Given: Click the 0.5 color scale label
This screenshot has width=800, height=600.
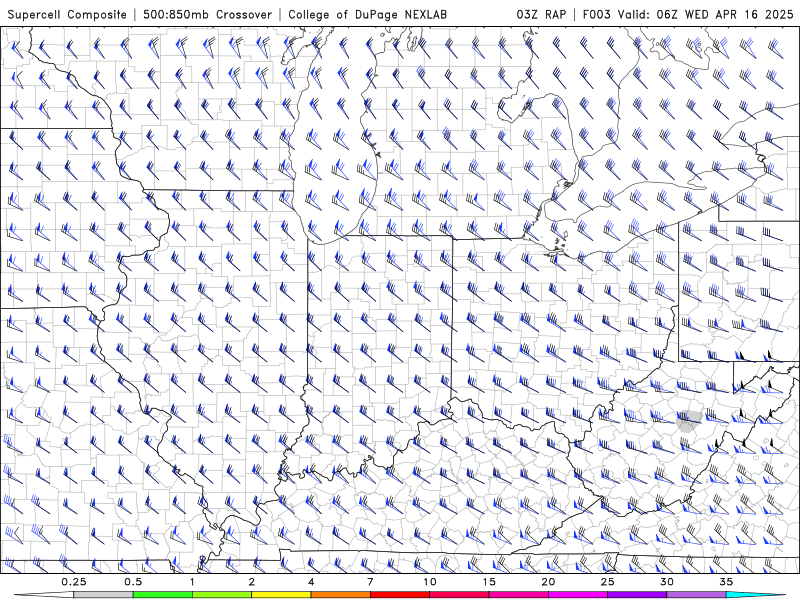Looking at the screenshot, I should coord(133,582).
